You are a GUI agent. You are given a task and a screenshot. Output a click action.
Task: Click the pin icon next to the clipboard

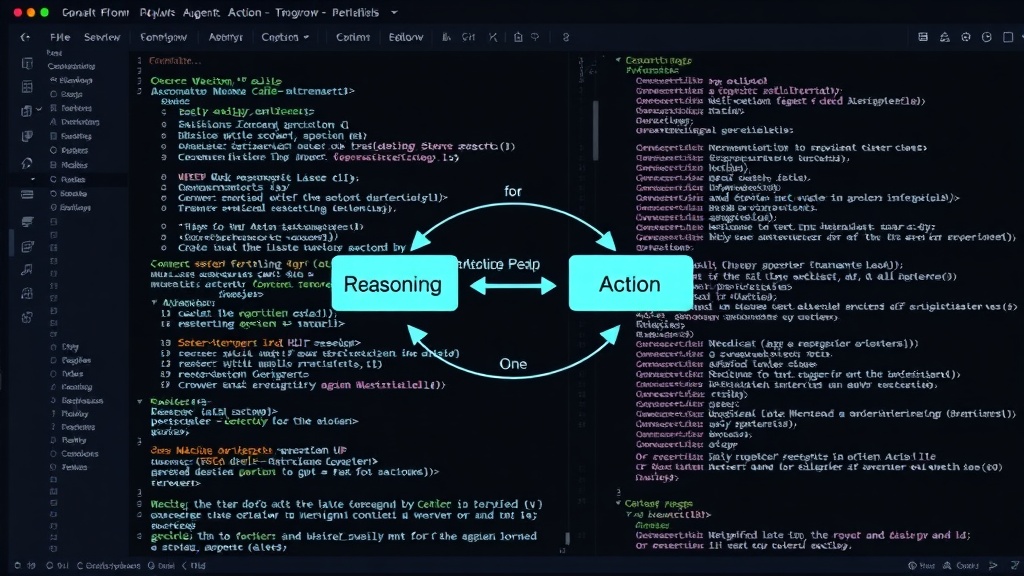pos(535,37)
